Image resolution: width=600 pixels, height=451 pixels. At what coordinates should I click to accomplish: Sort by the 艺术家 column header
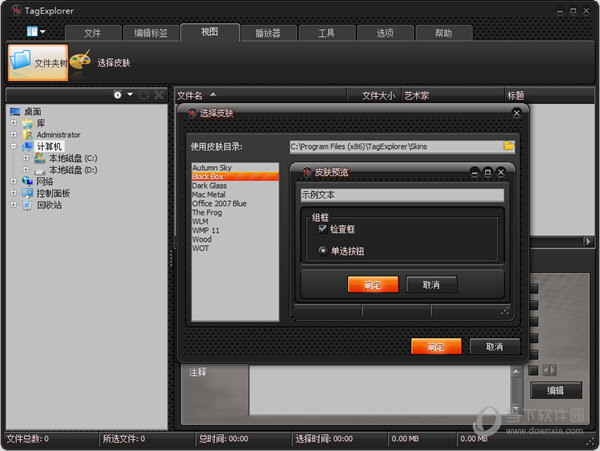click(x=453, y=95)
